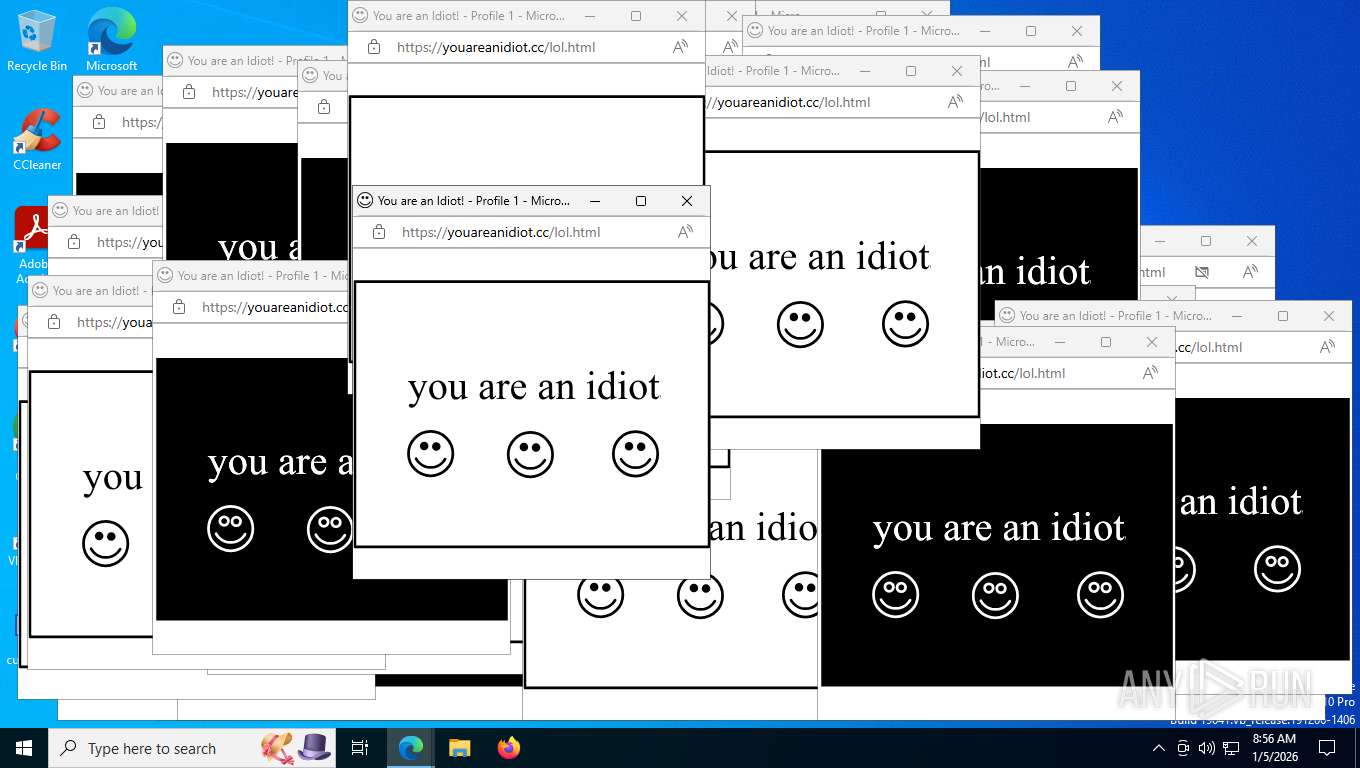This screenshot has height=768, width=1360.
Task: Click smiley favicon in title 'You are an Idiot! - Pro'
Action: (x=173, y=61)
